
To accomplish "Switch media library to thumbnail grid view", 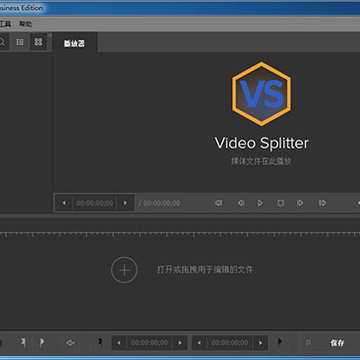I will pyautogui.click(x=38, y=42).
